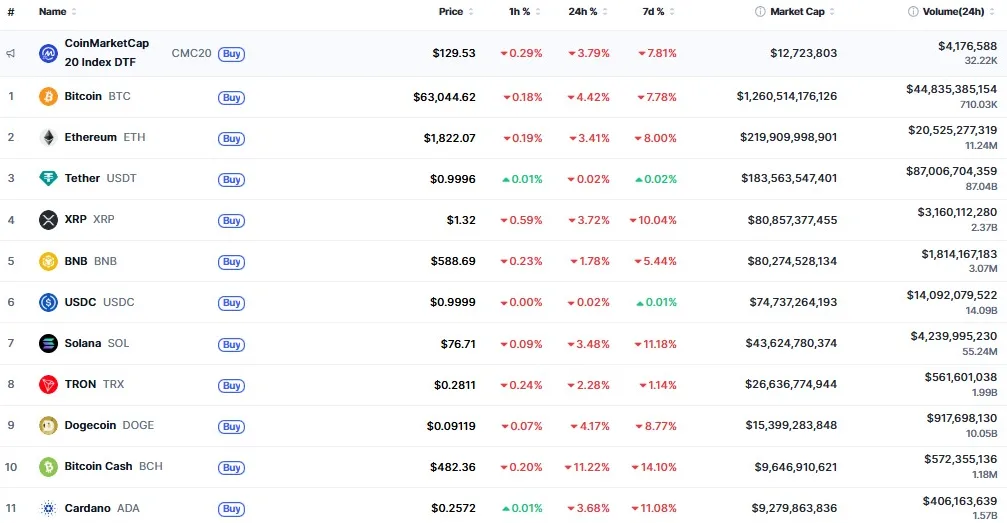This screenshot has width=1007, height=523.
Task: Click USDC market cap $74,737,264,193
Action: 793,302
